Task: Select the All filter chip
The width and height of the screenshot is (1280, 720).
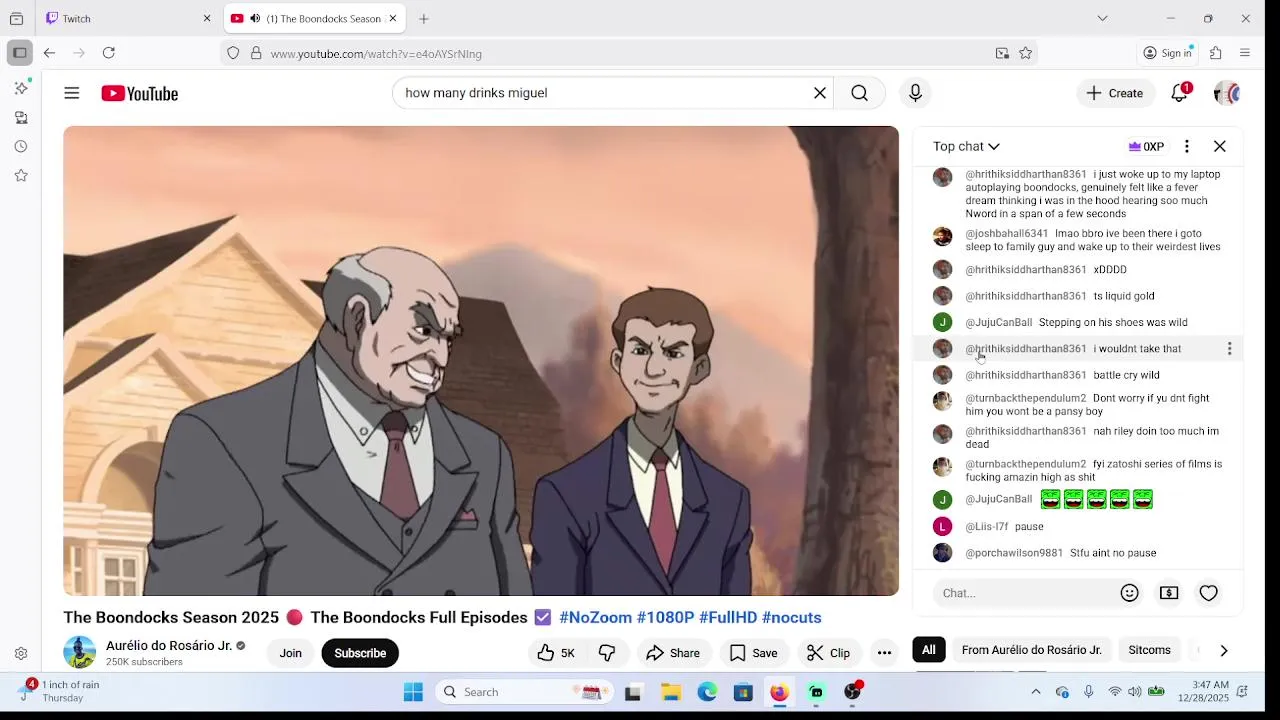Action: click(929, 650)
